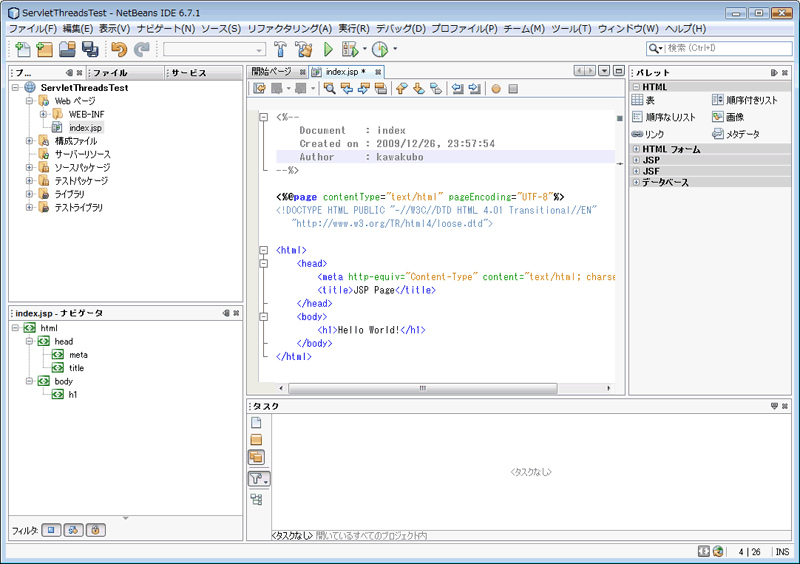Viewport: 800px width, 564px height.
Task: Click the Find Selection magnifier in editor toolbar
Action: point(330,89)
